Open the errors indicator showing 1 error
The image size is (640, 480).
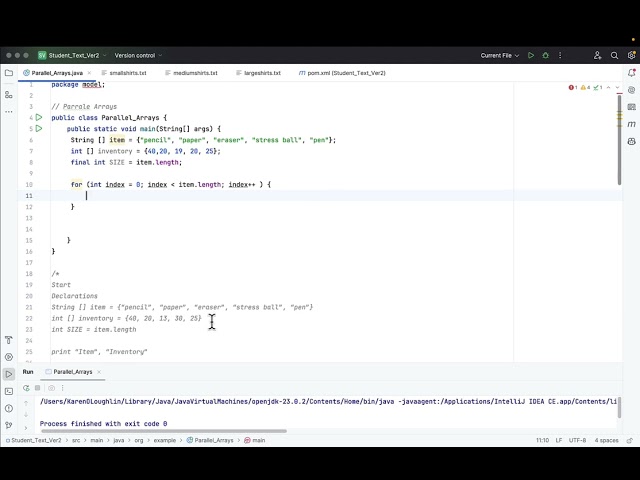(x=573, y=87)
